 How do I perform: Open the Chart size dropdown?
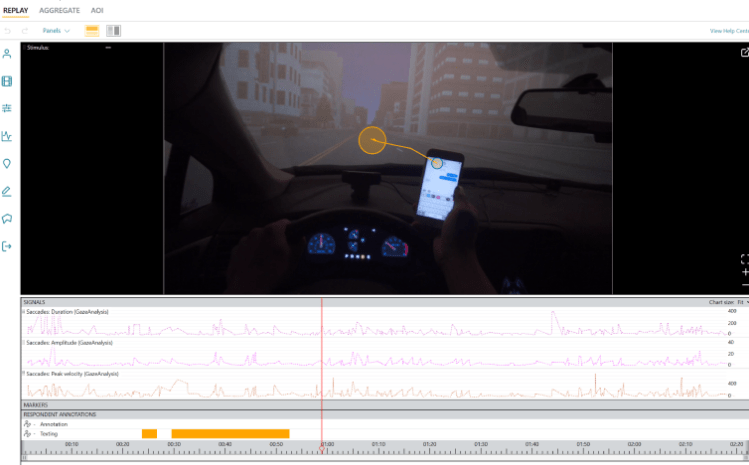[x=727, y=301]
